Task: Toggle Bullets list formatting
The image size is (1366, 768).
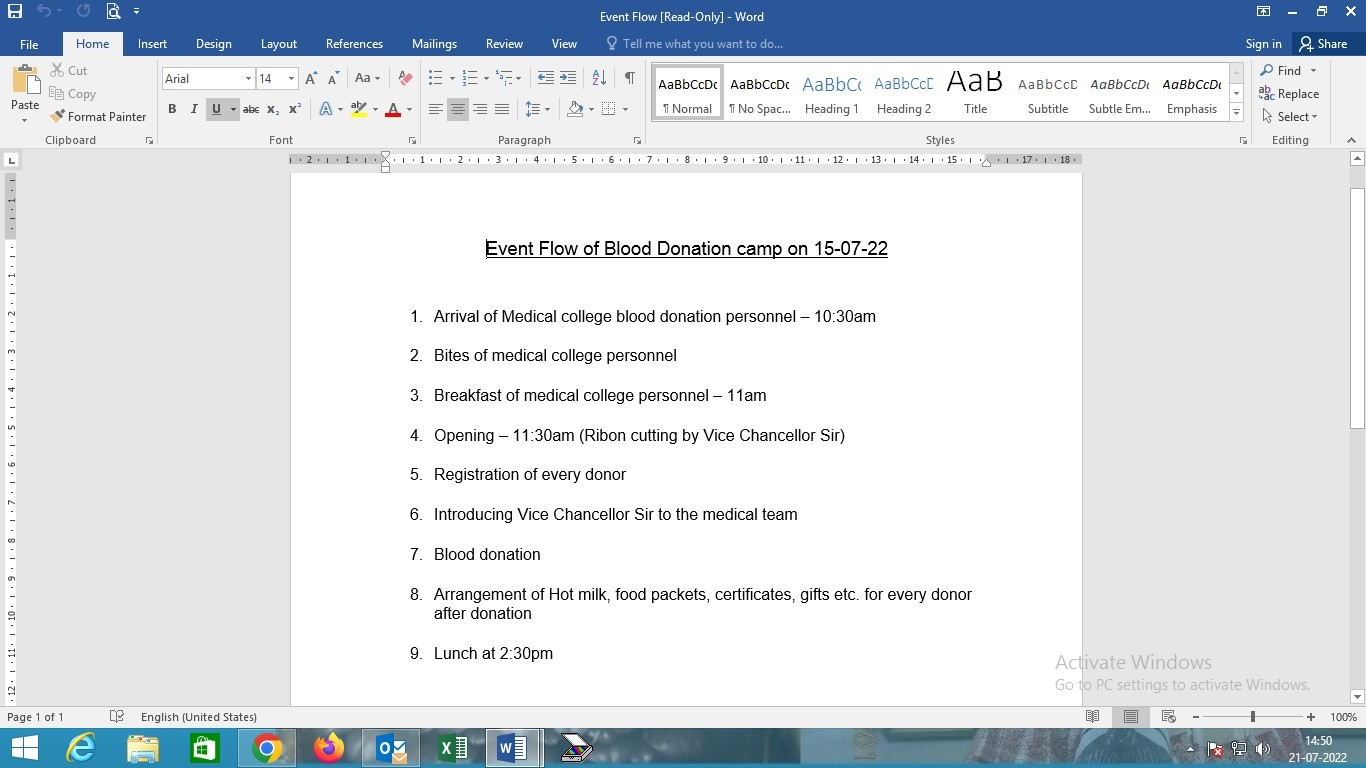Action: point(435,78)
